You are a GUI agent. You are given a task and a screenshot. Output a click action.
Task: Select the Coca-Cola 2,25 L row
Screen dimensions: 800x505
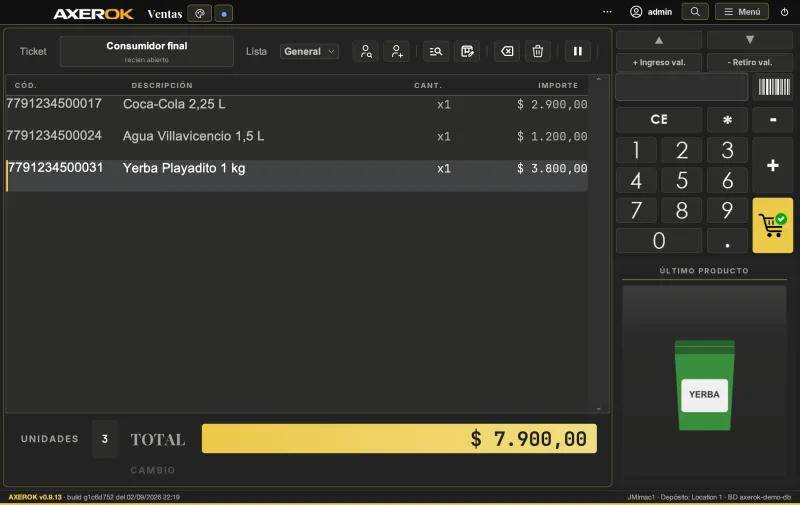[297, 112]
